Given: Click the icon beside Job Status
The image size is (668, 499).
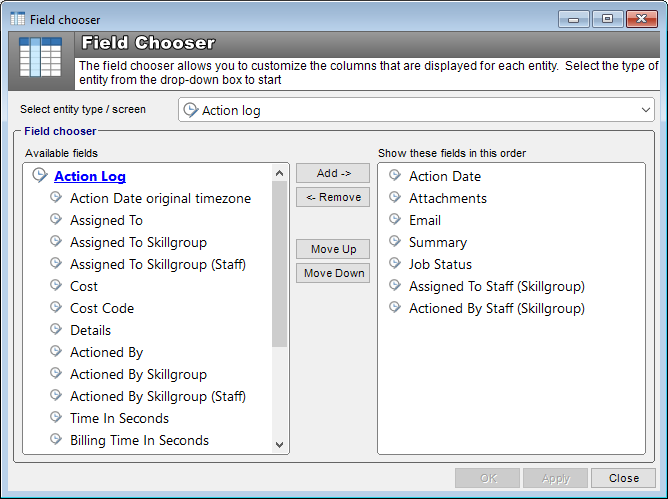Looking at the screenshot, I should [395, 263].
